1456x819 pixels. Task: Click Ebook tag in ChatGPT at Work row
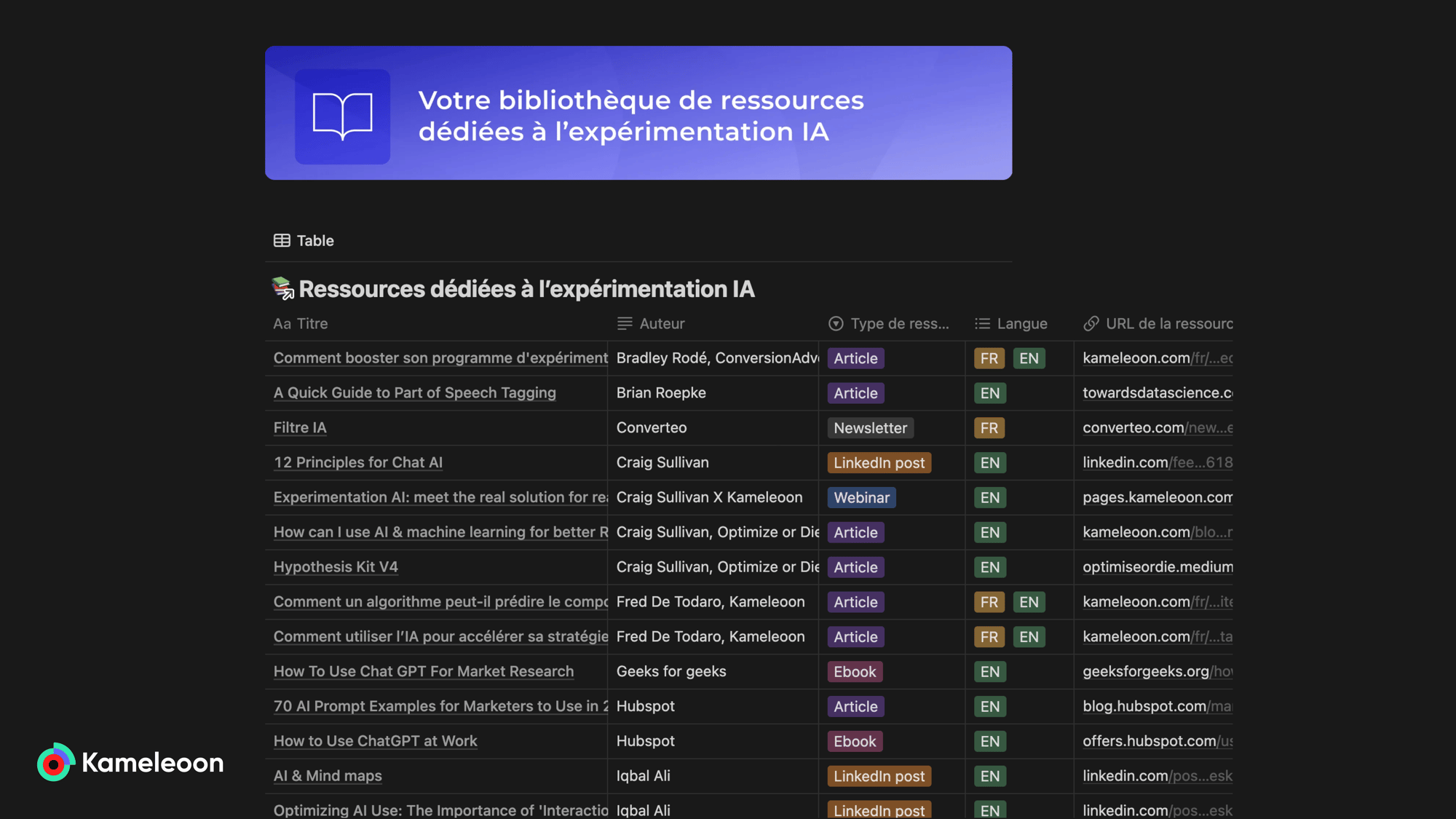(x=855, y=741)
